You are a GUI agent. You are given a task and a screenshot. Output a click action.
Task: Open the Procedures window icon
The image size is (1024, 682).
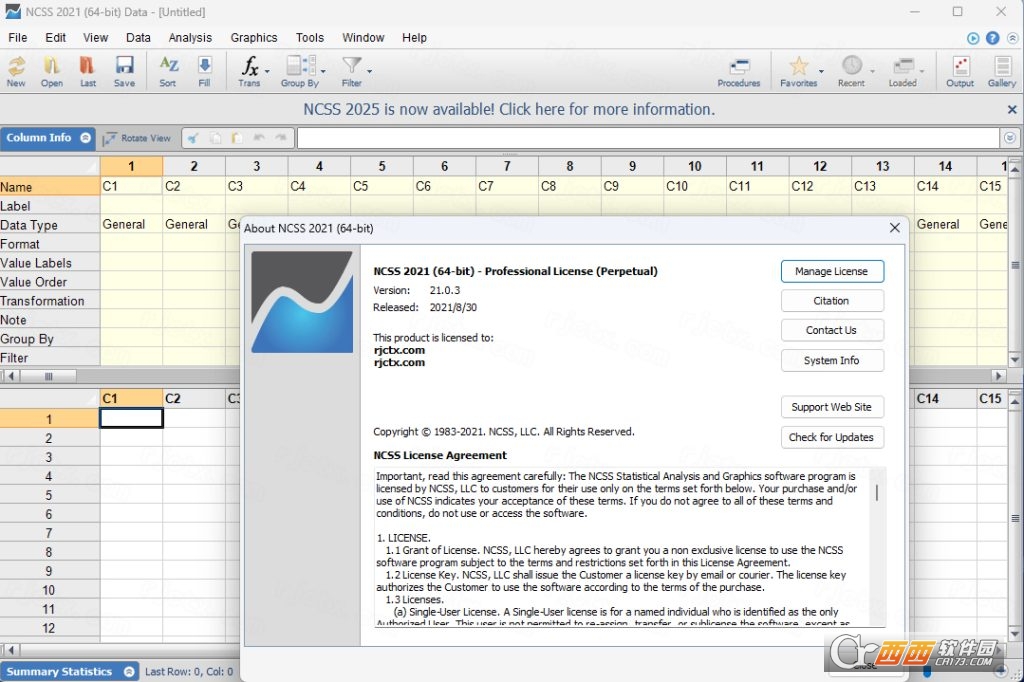(739, 71)
